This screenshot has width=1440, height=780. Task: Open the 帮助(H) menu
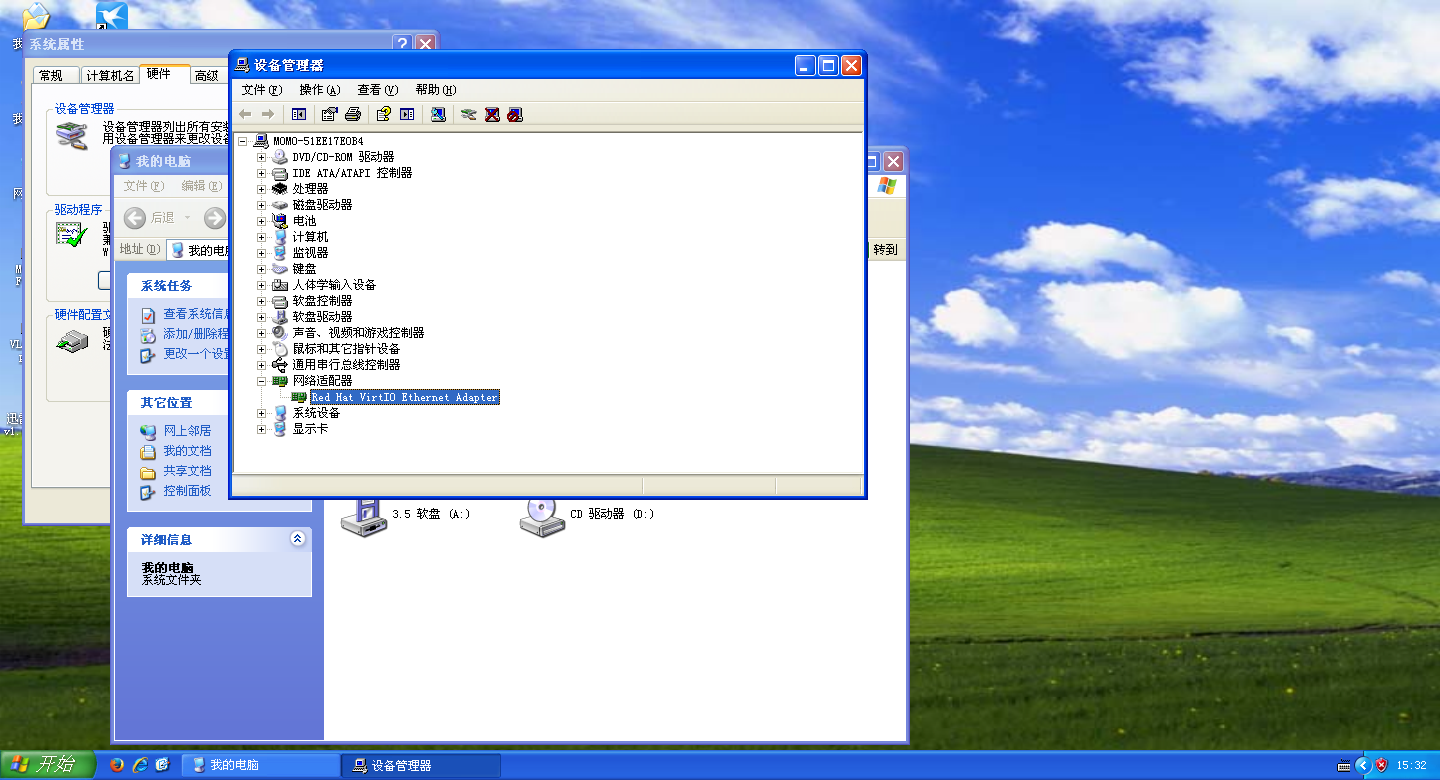coord(436,90)
